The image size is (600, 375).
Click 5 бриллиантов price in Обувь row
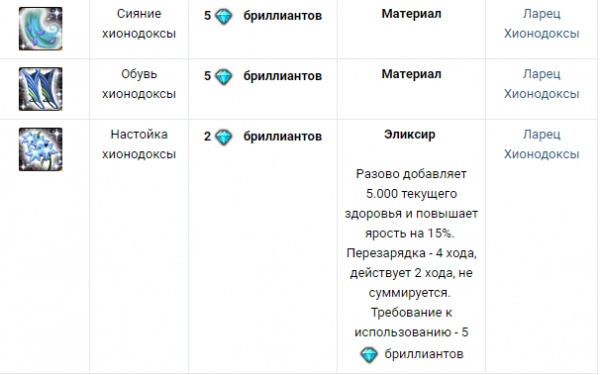tap(263, 76)
